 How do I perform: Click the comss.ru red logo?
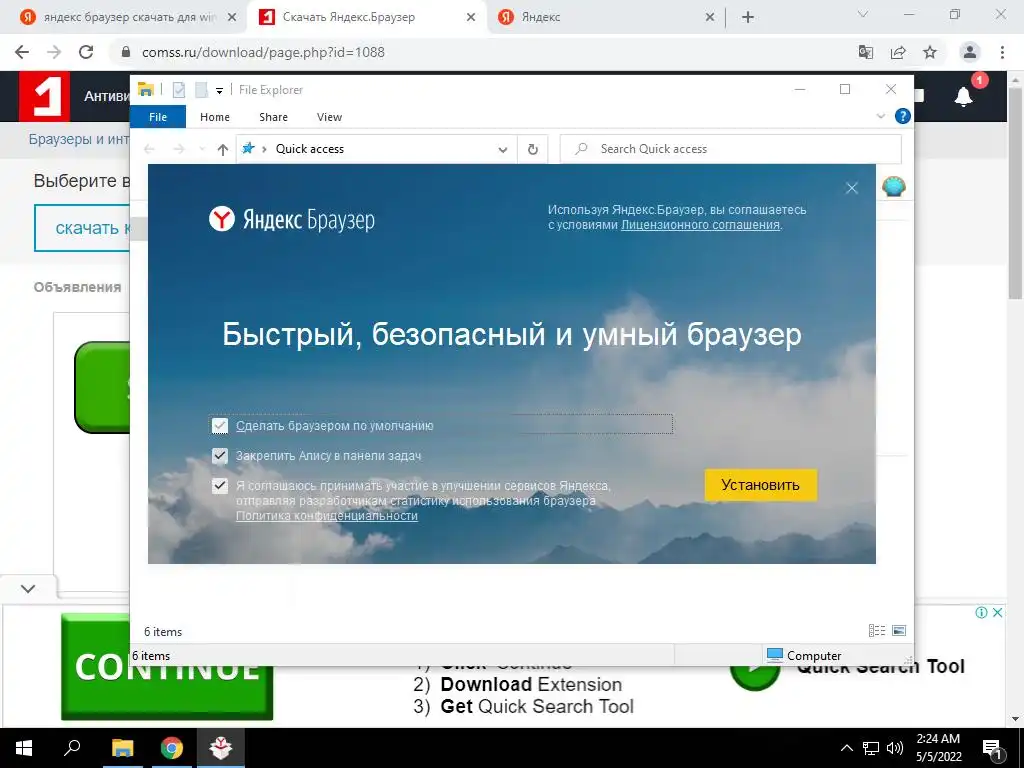tap(44, 97)
